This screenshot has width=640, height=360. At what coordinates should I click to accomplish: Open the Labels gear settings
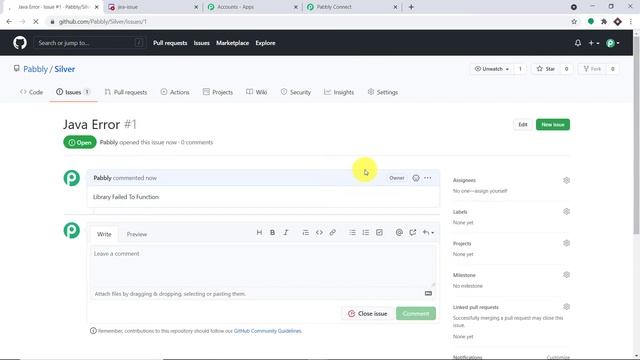566,212
